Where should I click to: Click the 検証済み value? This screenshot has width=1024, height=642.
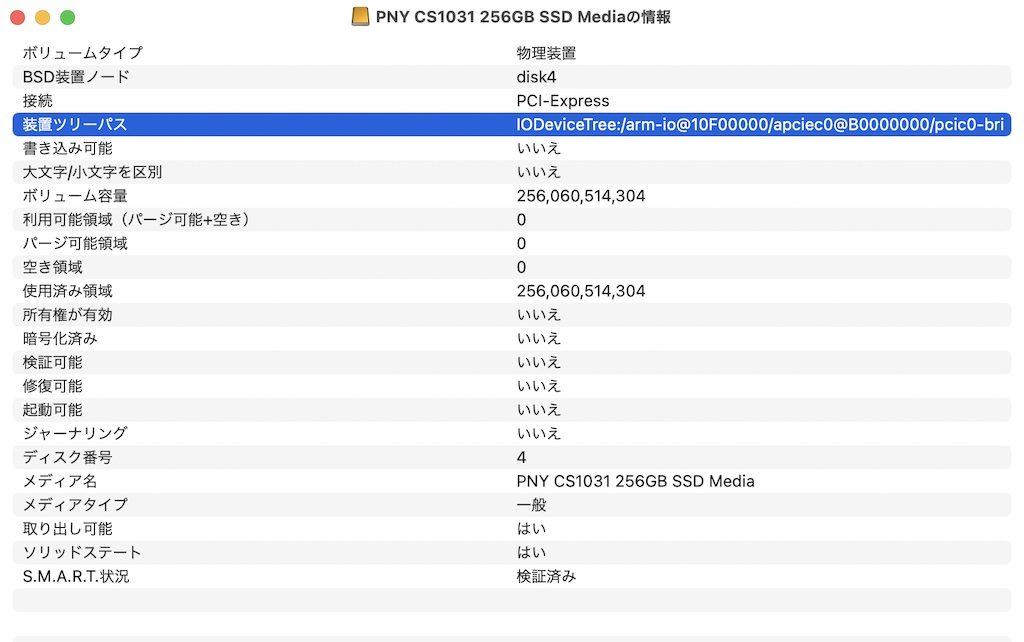[x=546, y=576]
